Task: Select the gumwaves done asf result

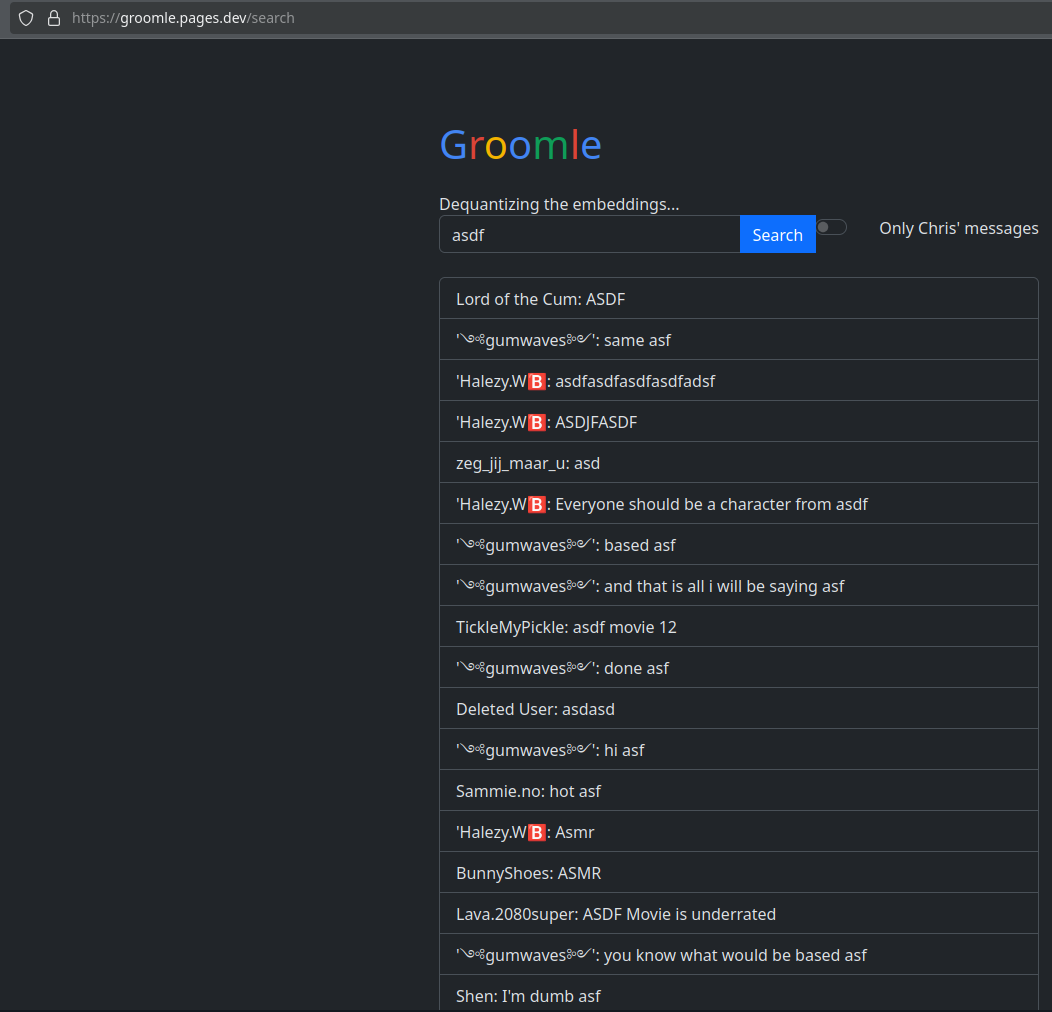Action: click(x=739, y=667)
